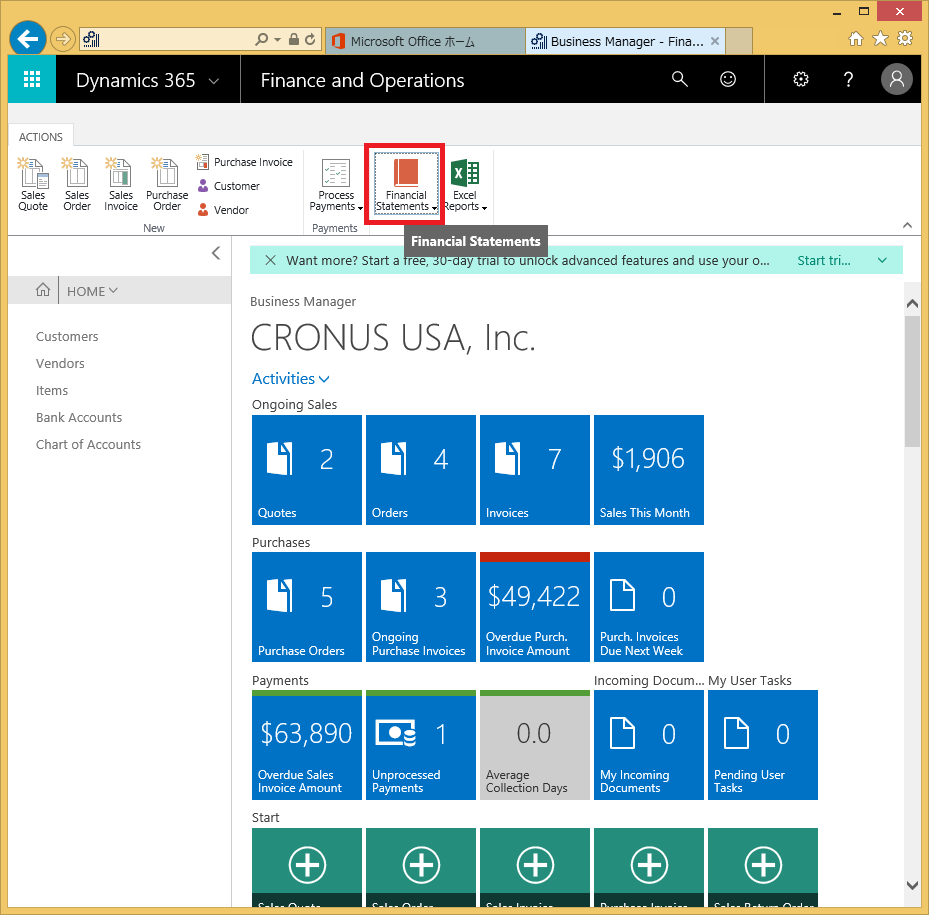
Task: Open Ongoing Purchase Invoices tile
Action: click(421, 607)
